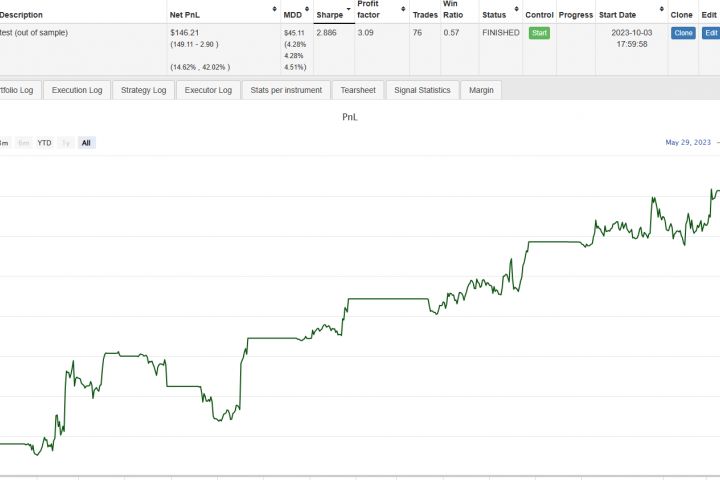Sort by MDD column arrows
The image size is (720, 480).
307,9
